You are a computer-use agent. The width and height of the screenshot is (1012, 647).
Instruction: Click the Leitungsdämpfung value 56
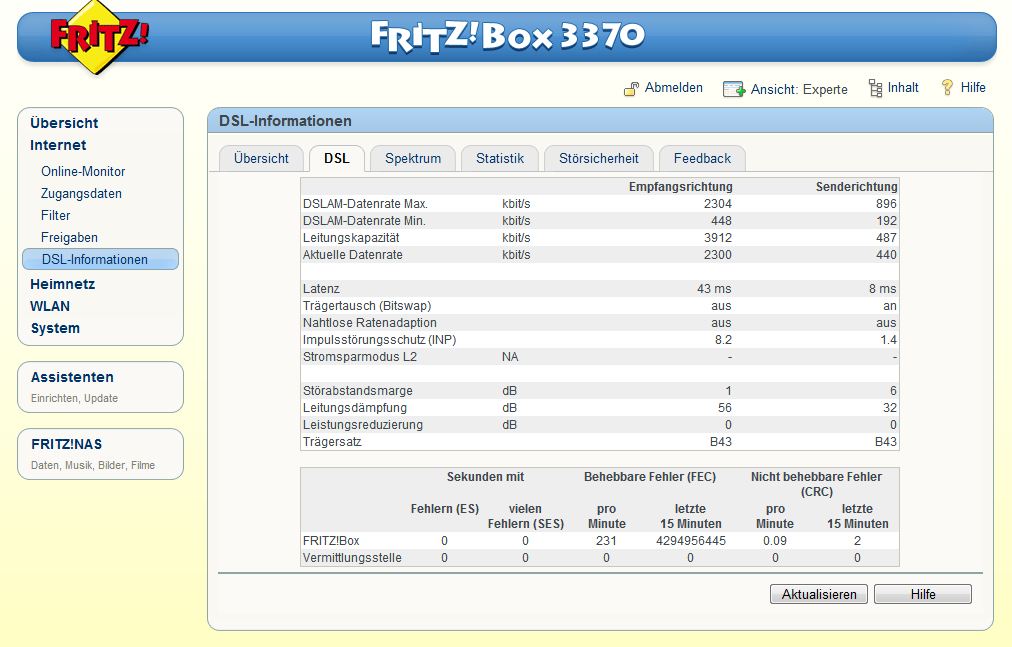tap(725, 407)
